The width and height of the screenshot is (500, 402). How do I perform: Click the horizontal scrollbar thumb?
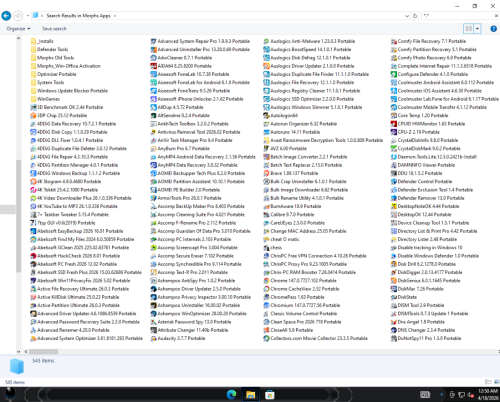click(x=43, y=351)
